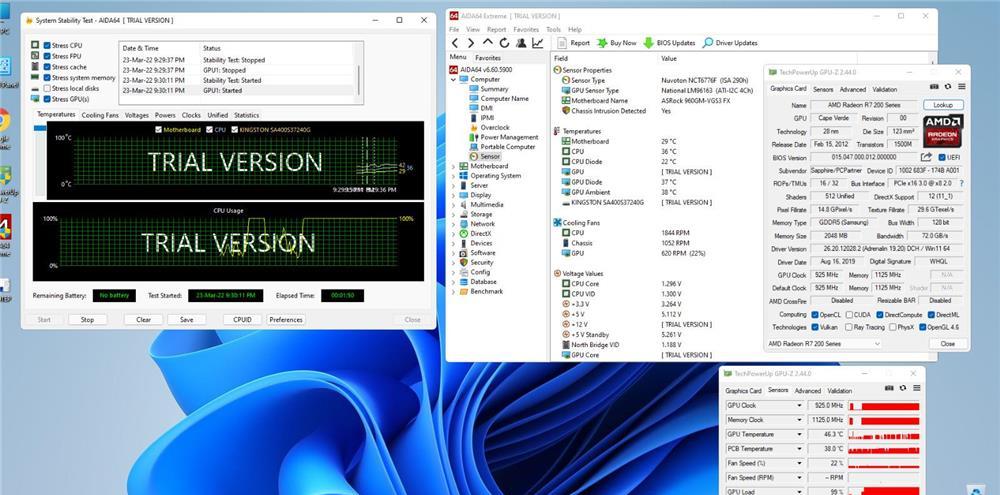Click the Elapsed Time field showing 00:01:50
This screenshot has height=495, width=1000.
click(x=342, y=296)
